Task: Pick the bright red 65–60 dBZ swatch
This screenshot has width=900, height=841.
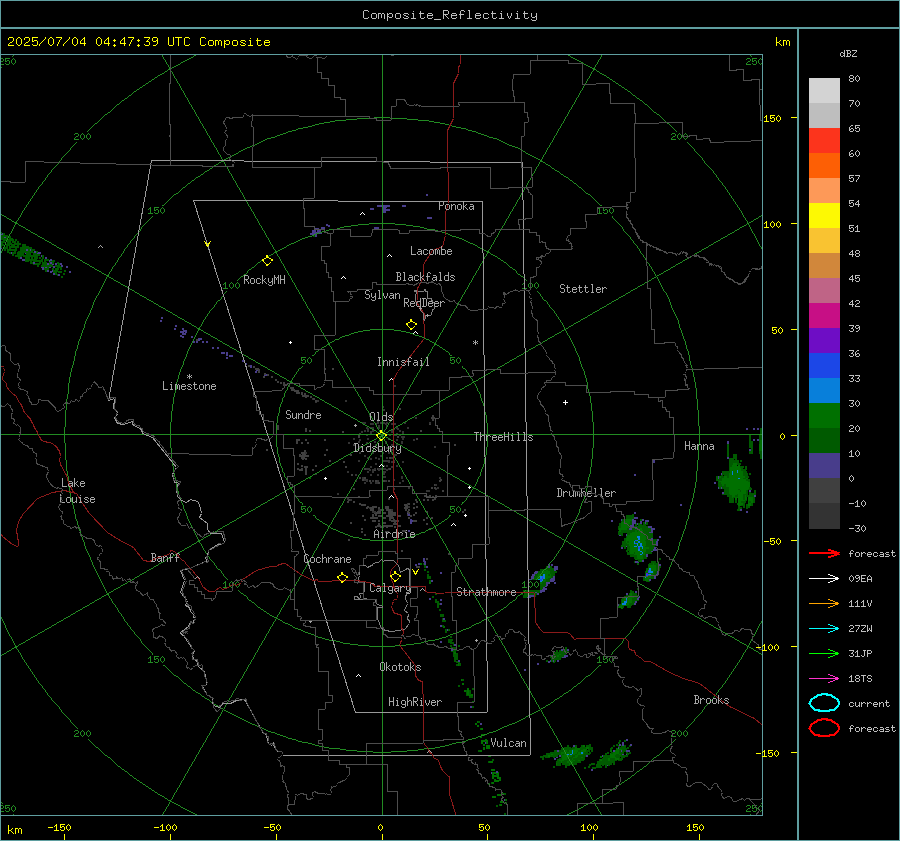Action: coord(824,141)
